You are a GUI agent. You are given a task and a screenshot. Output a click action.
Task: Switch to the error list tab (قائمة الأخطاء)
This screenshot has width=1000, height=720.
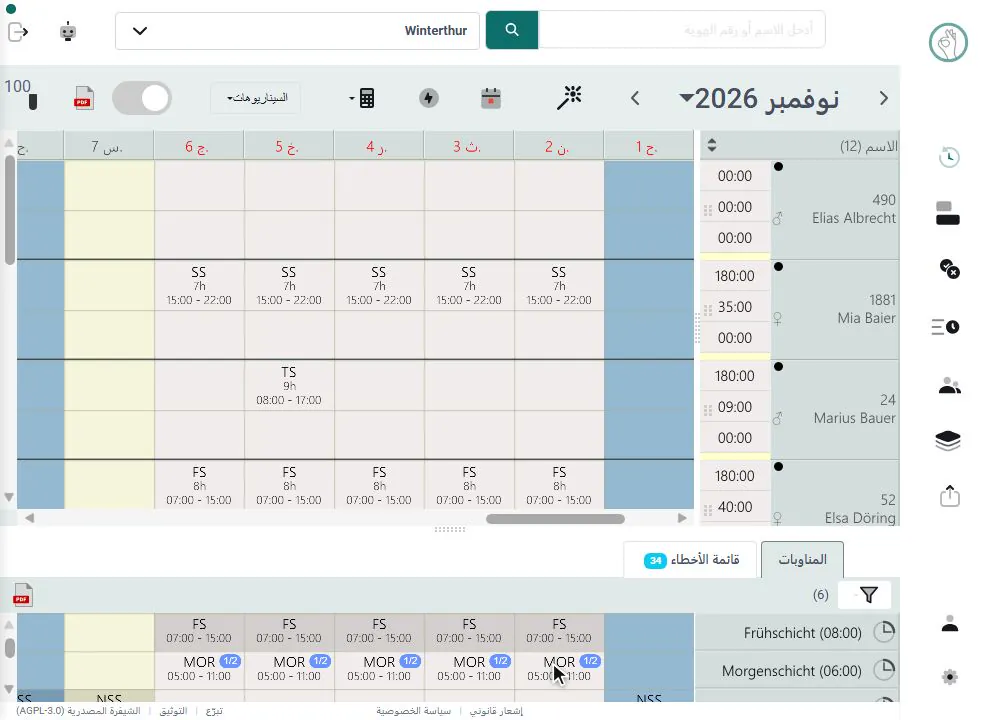pyautogui.click(x=691, y=559)
